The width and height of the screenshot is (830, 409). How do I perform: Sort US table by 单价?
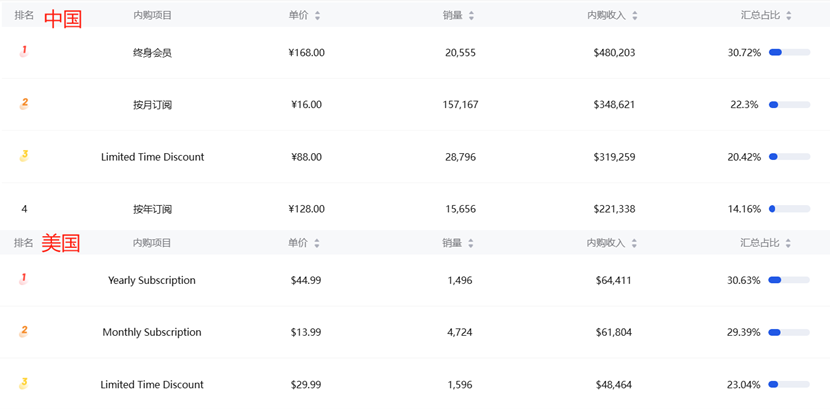coord(317,243)
